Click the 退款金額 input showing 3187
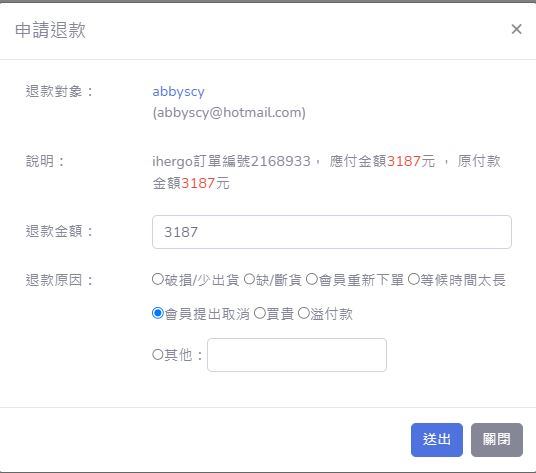Screen dimensions: 536x473 (x=332, y=232)
